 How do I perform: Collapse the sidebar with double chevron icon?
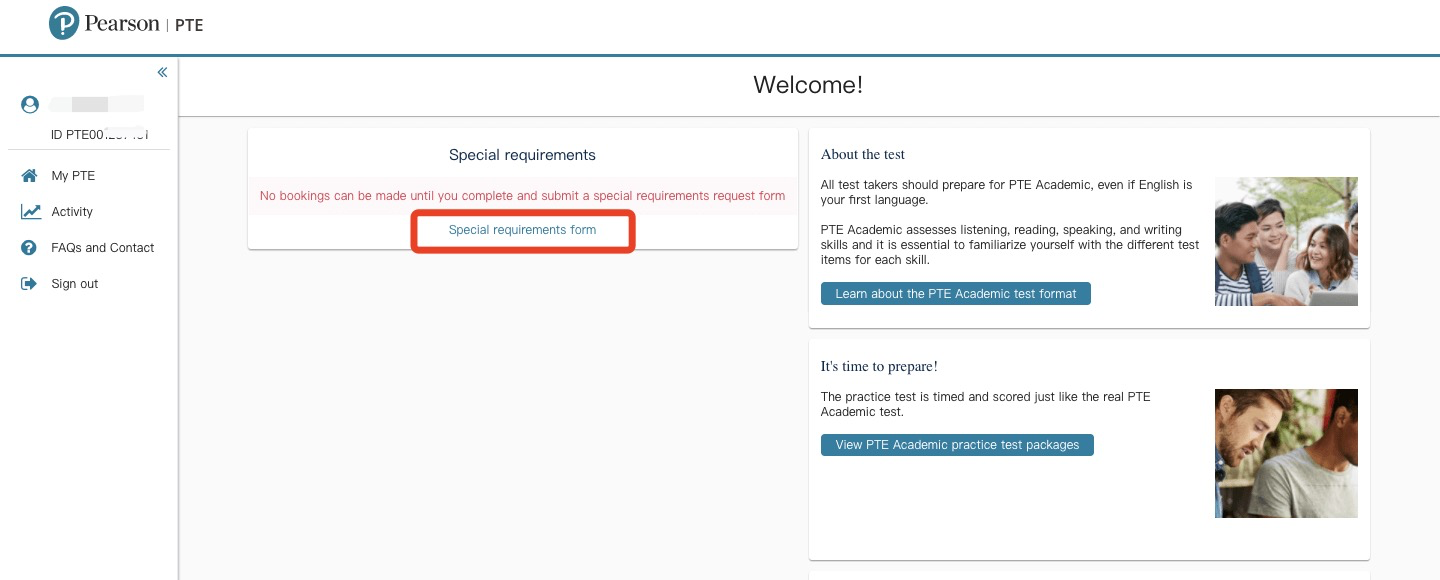point(162,72)
